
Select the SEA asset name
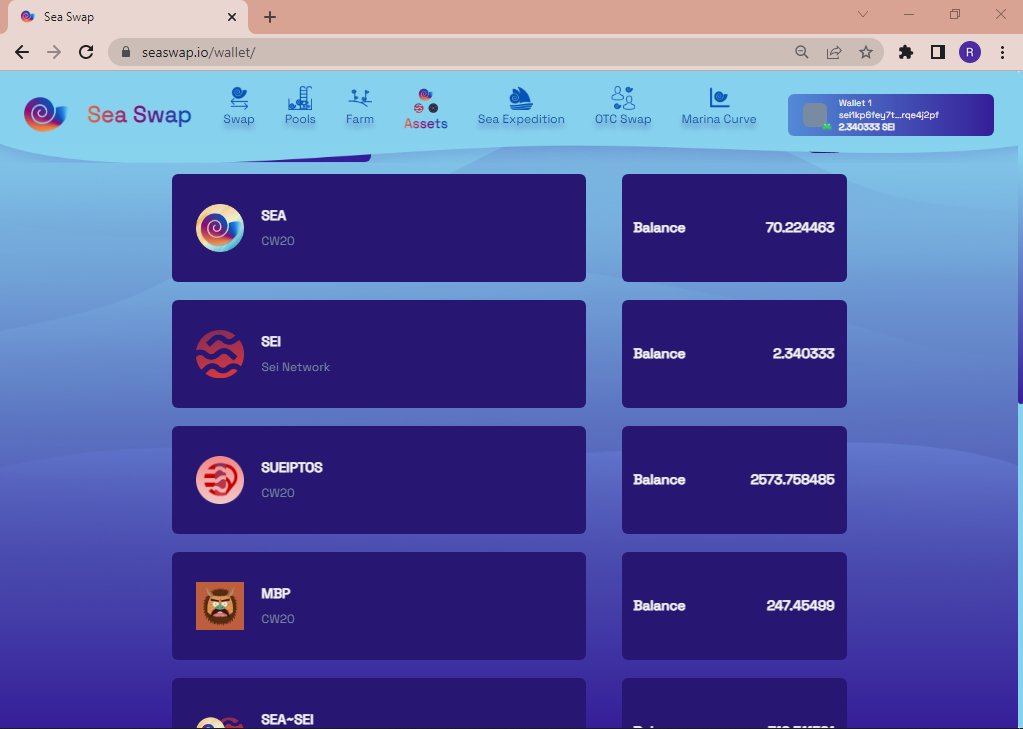click(x=273, y=215)
